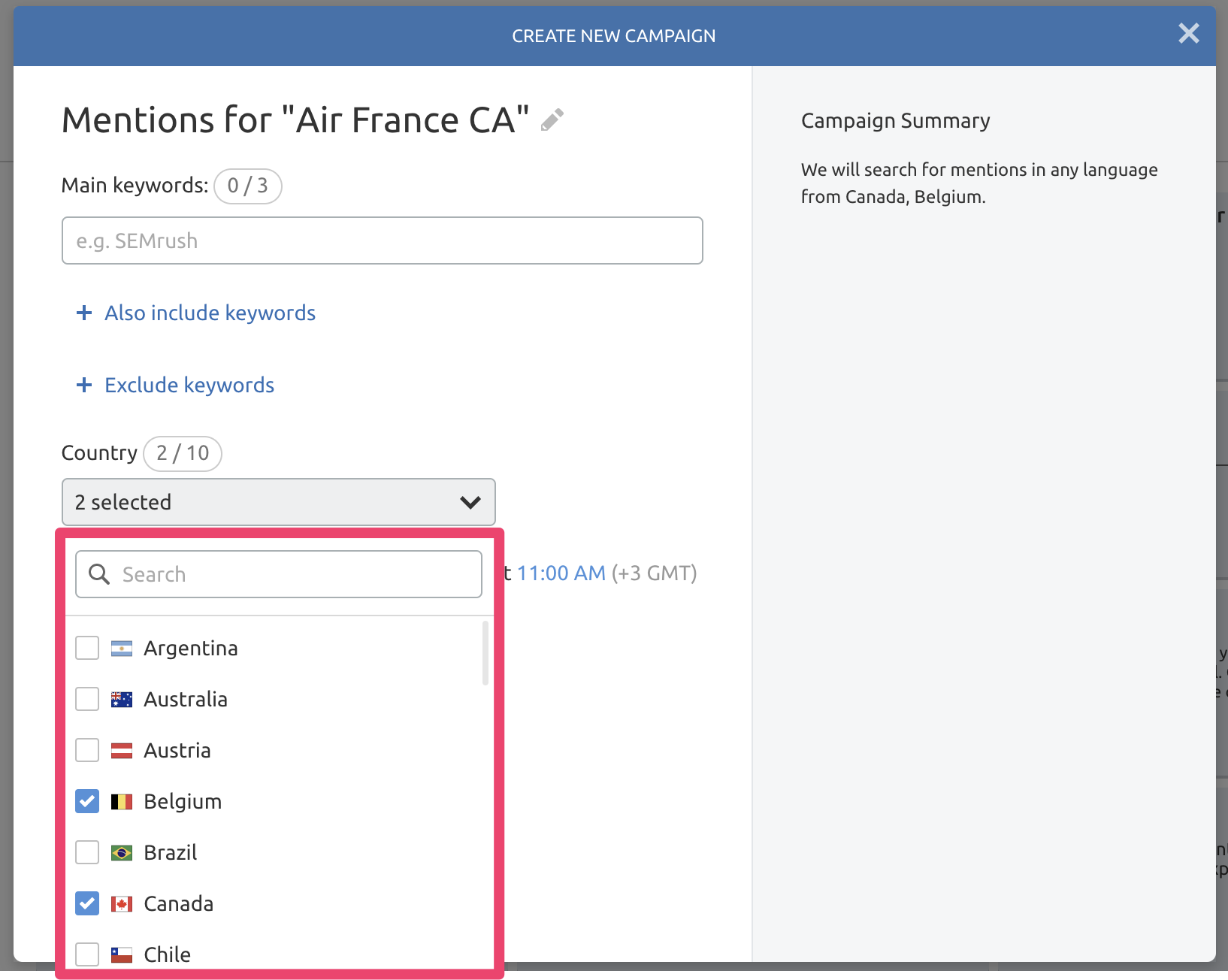Click the campaign title 'Mentions for Air France CA'
1228x980 pixels.
coord(296,120)
